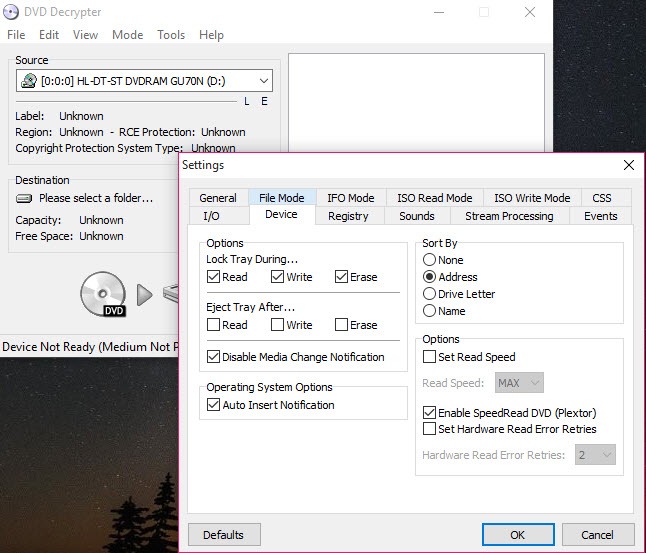This screenshot has height=553, width=646.
Task: Click the Copyright Protection System Type label
Action: 99,148
